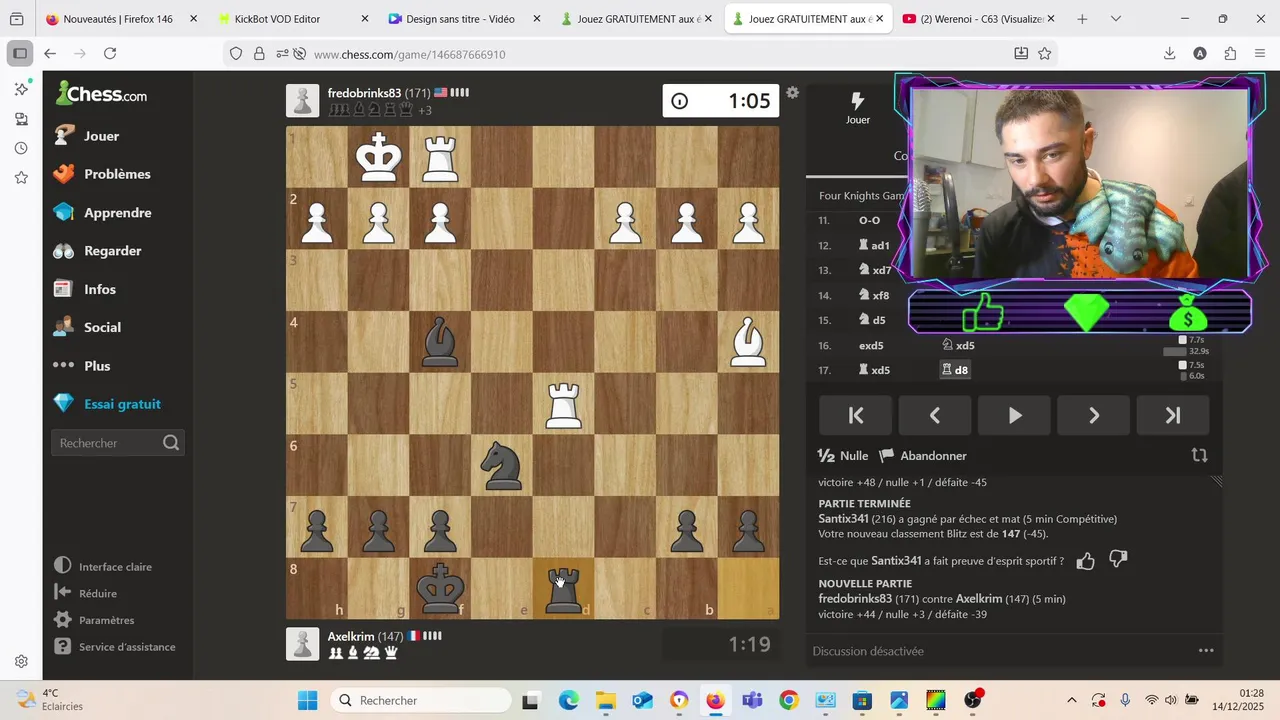Viewport: 1280px width, 720px height.
Task: Click the green money bag overlay icon
Action: click(1188, 313)
